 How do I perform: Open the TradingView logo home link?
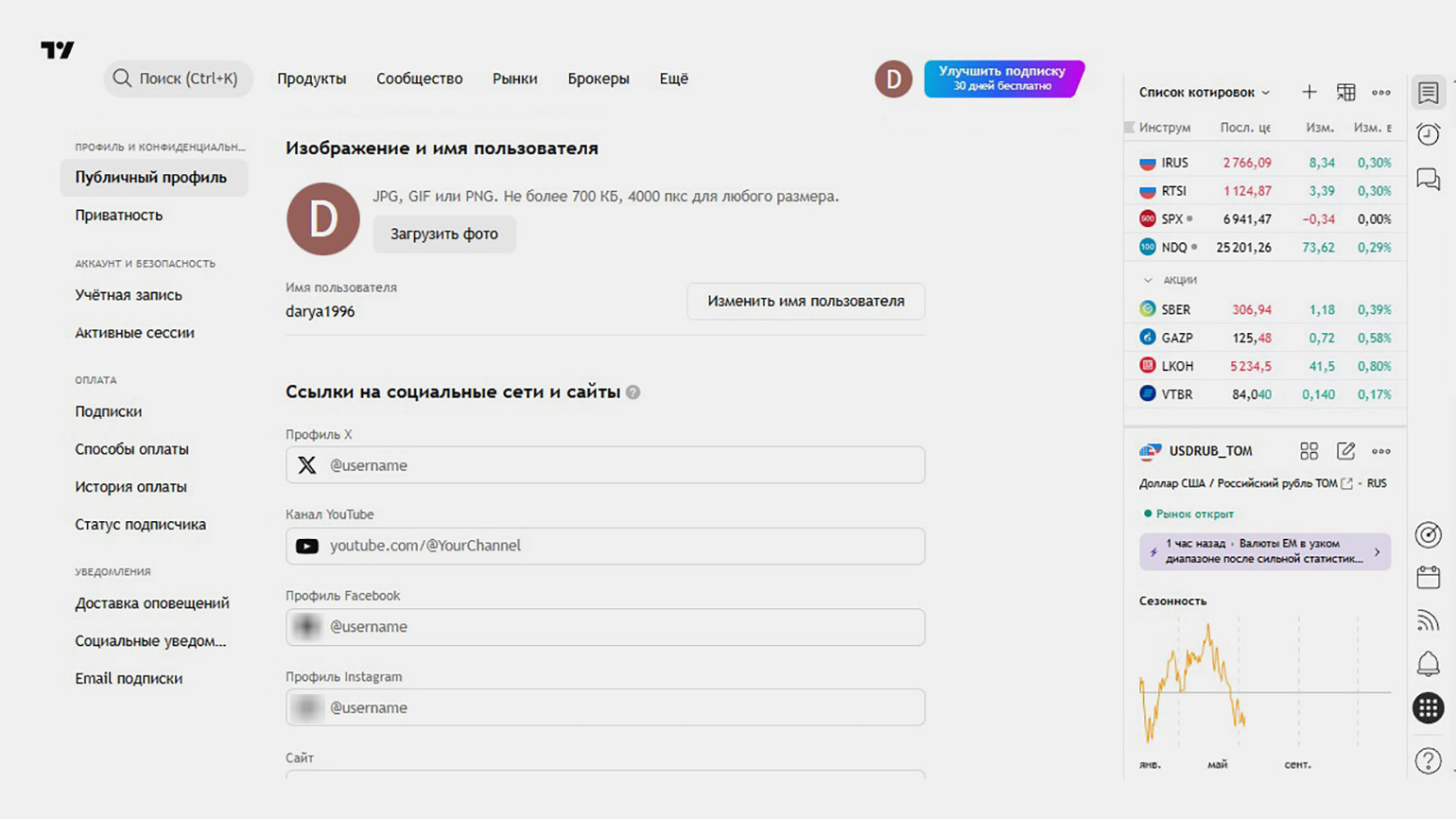(x=57, y=50)
